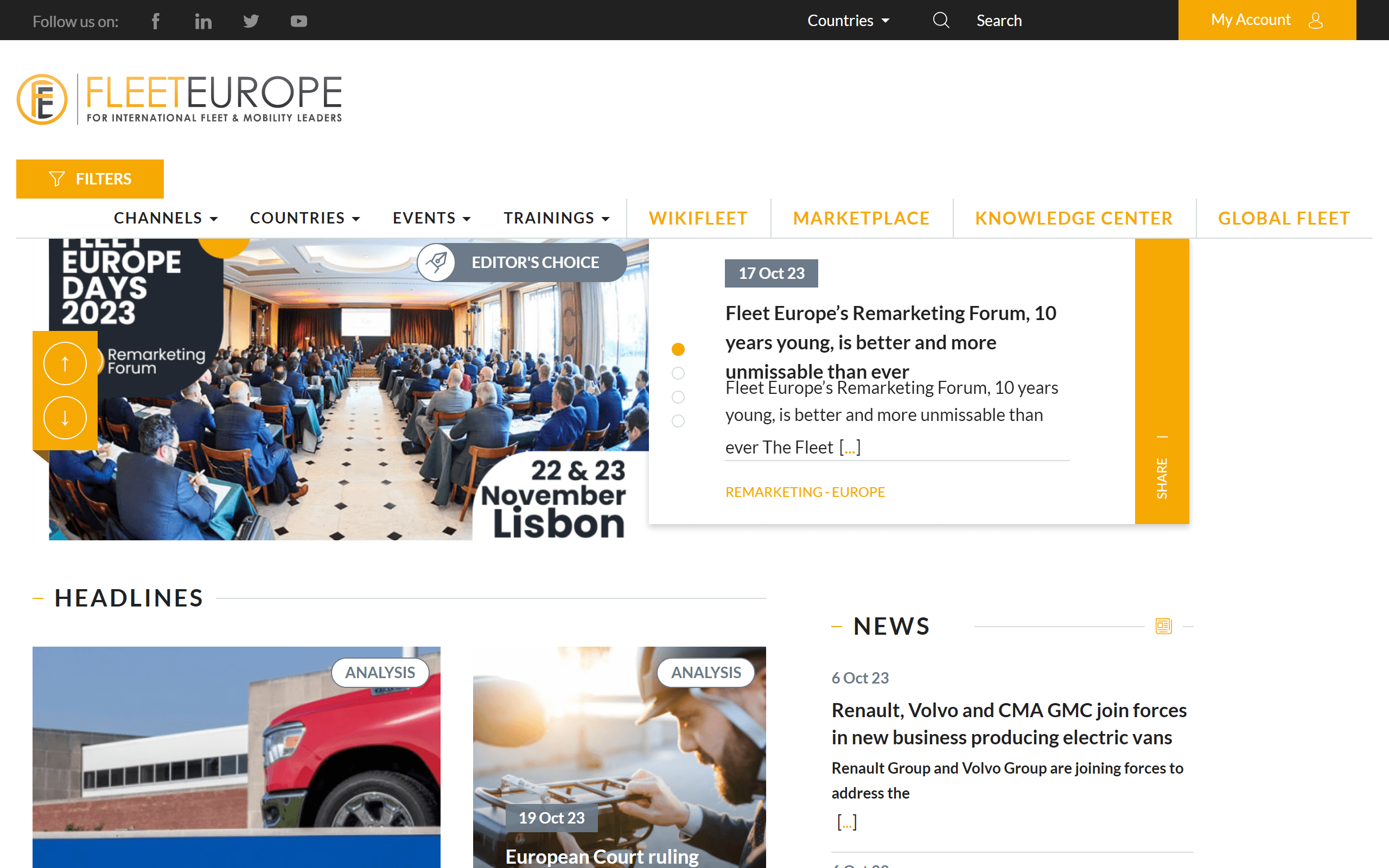Open Fleet Europe's Facebook page
Viewport: 1389px width, 868px height.
(156, 21)
